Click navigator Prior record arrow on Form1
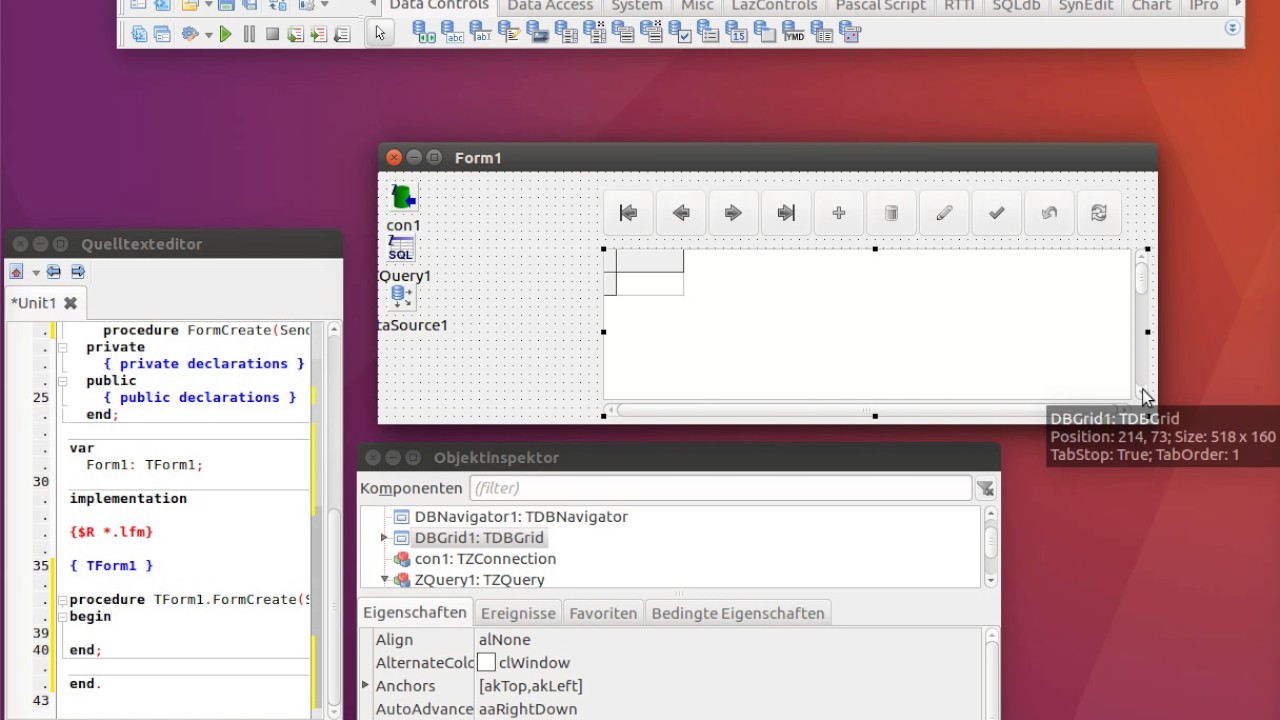Viewport: 1280px width, 720px height. [x=681, y=213]
